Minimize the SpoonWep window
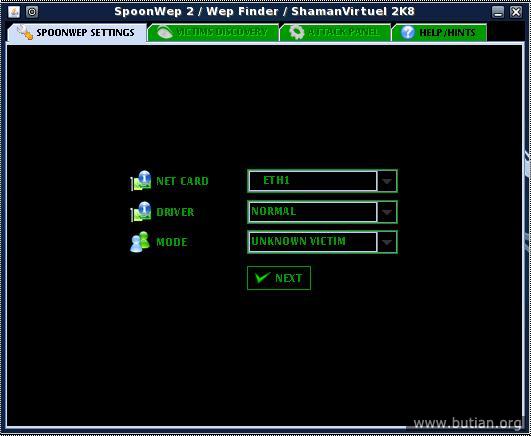531x436 pixels. (x=498, y=12)
